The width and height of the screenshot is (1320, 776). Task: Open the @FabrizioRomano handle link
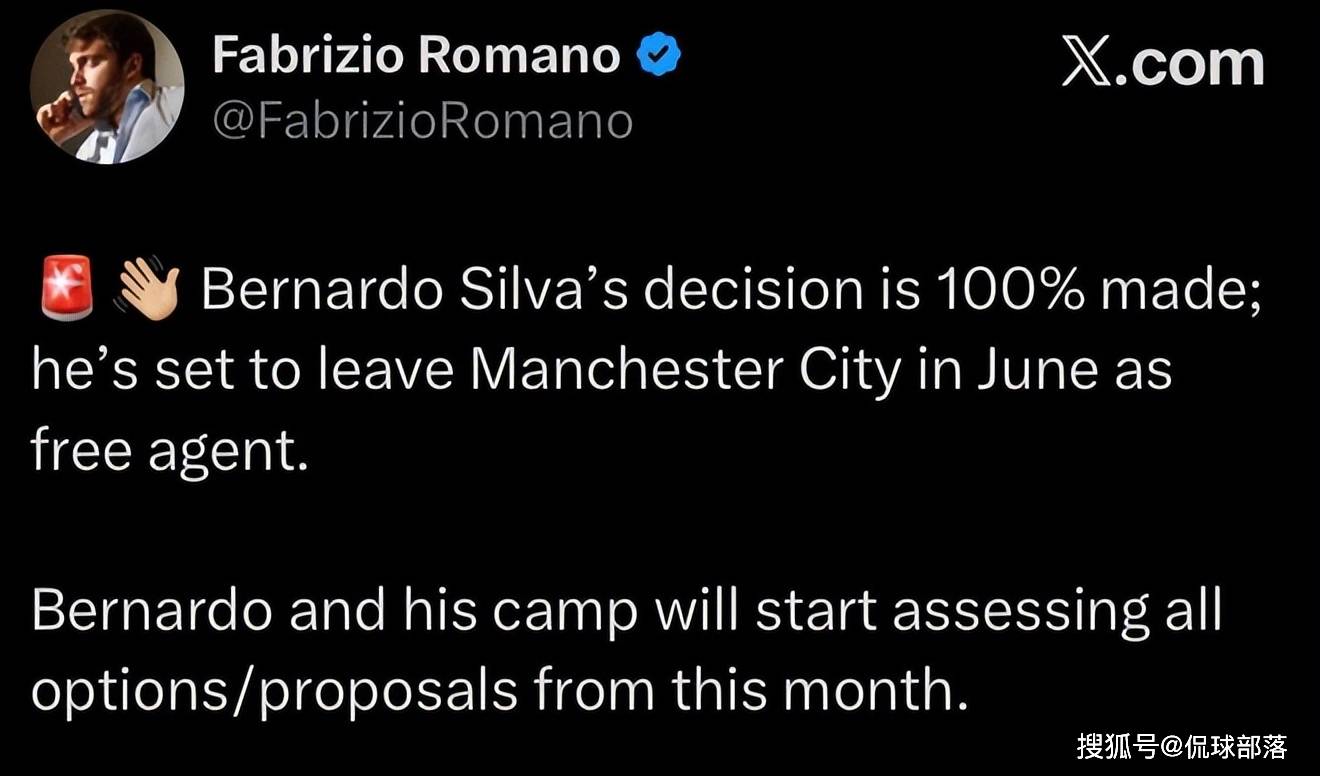422,122
